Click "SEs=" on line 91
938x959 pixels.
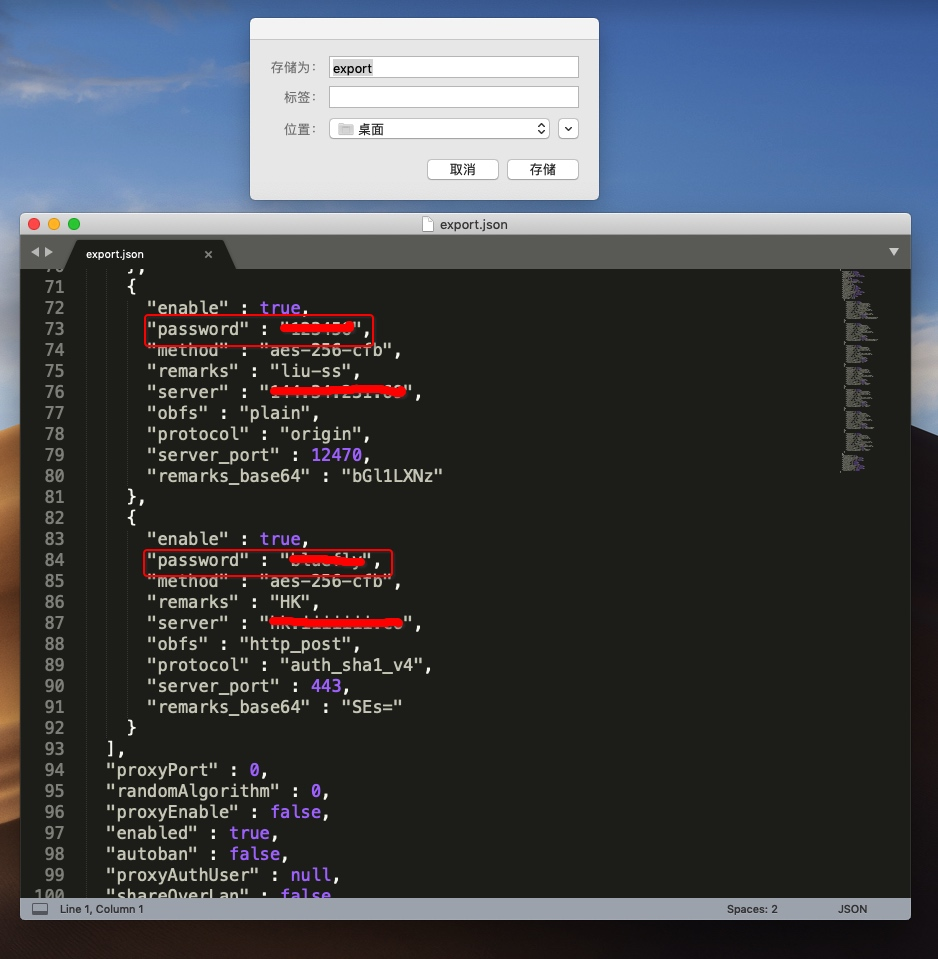372,707
